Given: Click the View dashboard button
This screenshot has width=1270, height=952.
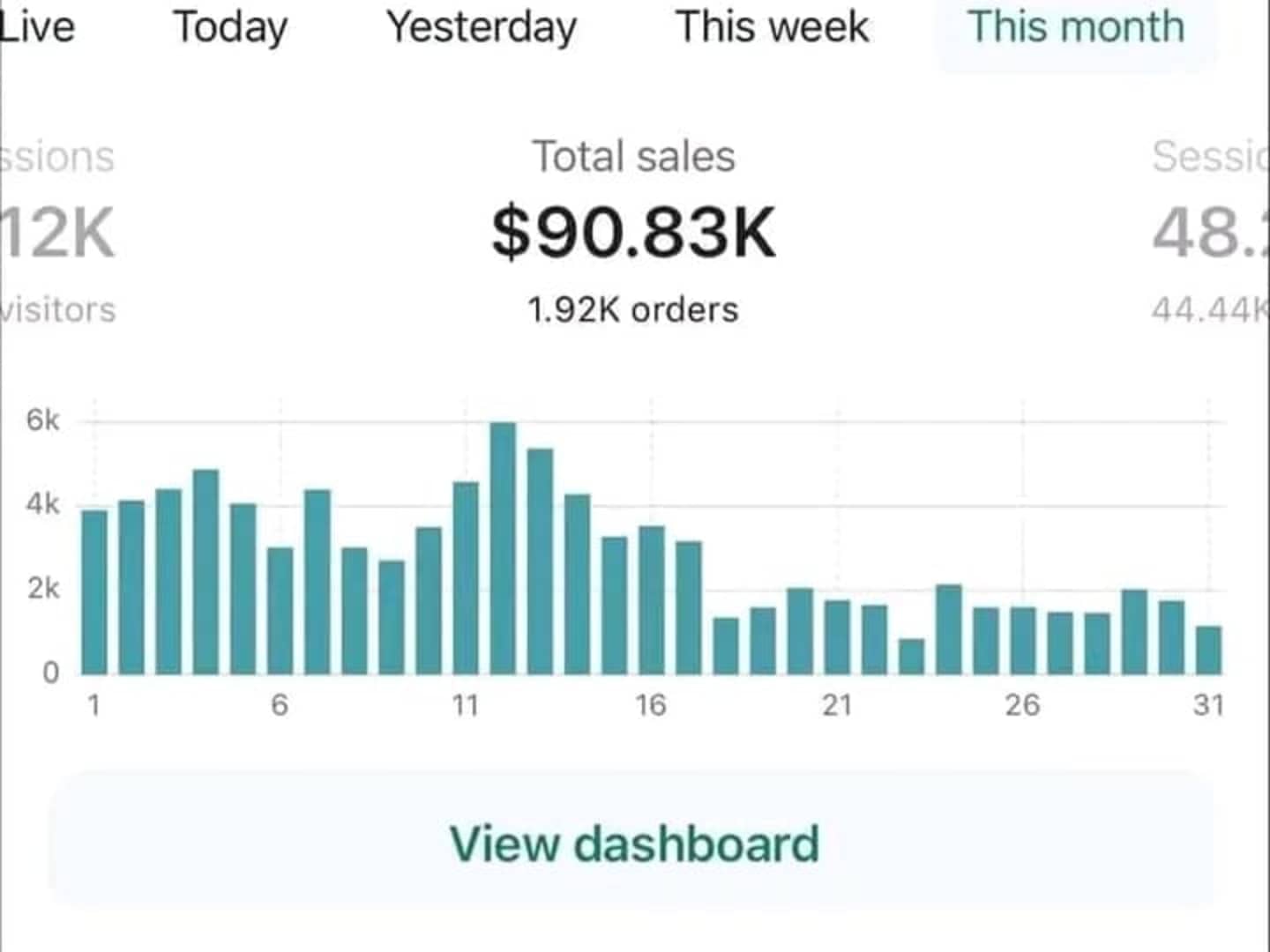Looking at the screenshot, I should click(634, 843).
